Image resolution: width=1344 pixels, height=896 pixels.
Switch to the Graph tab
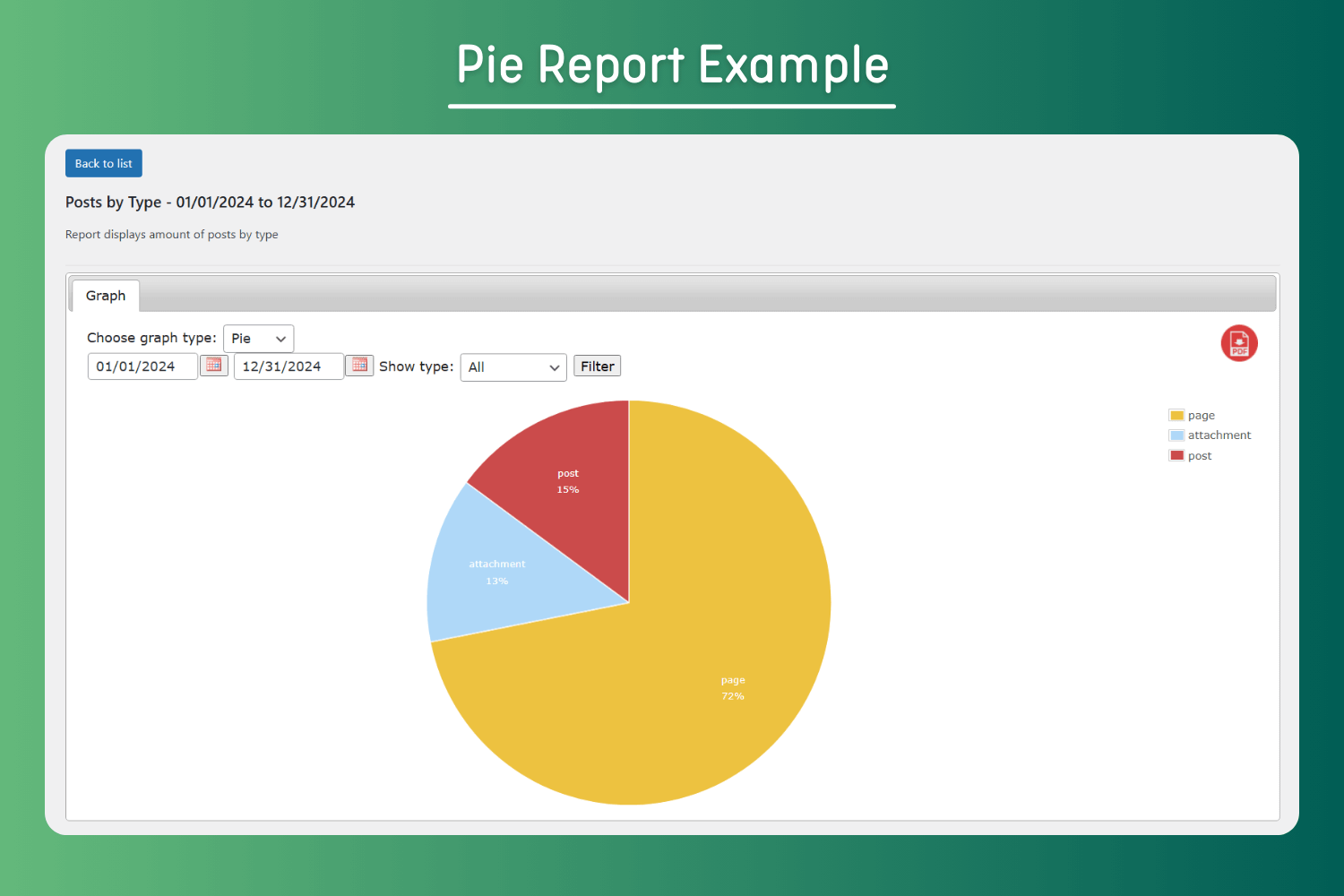point(106,296)
